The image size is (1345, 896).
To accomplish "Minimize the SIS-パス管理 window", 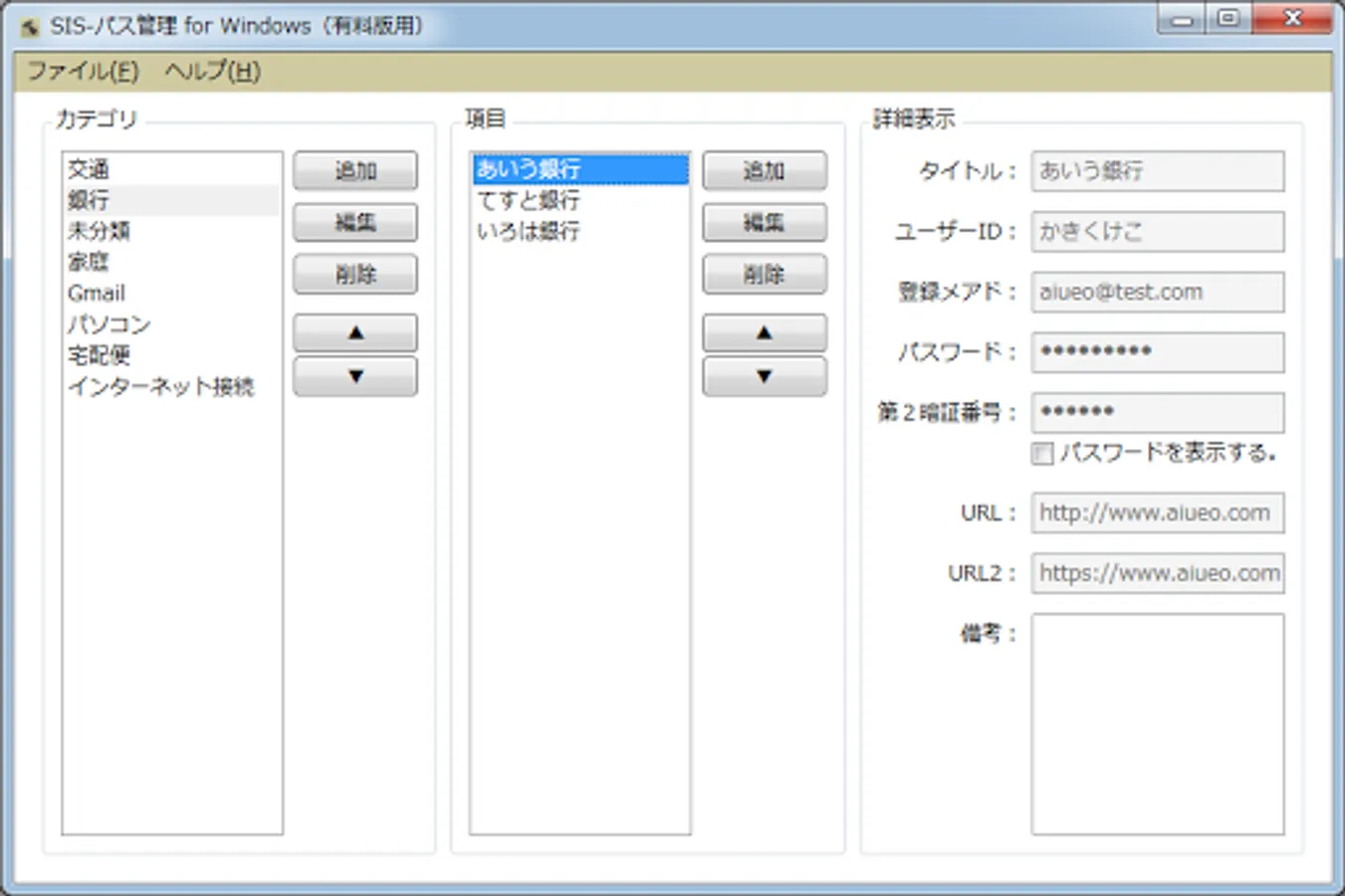I will click(x=1181, y=19).
